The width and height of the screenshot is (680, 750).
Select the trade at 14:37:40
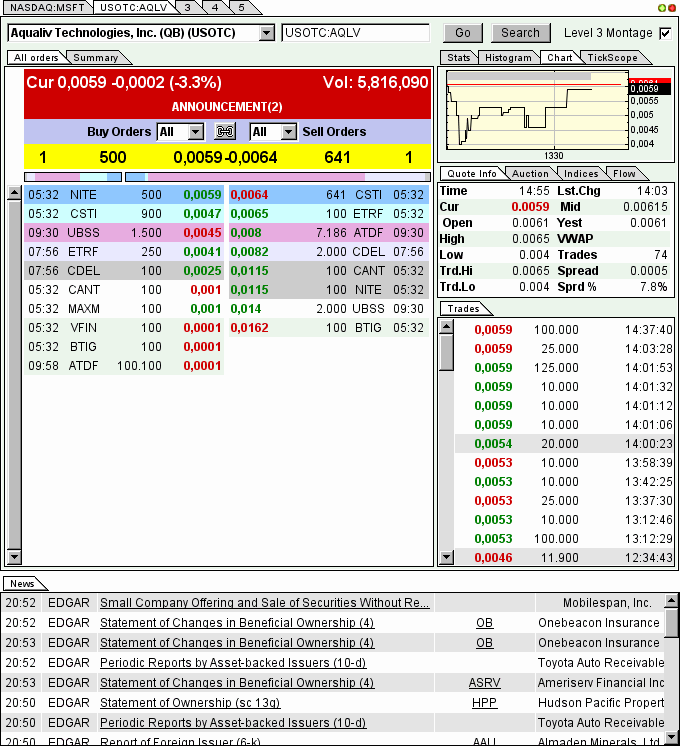[x=564, y=330]
